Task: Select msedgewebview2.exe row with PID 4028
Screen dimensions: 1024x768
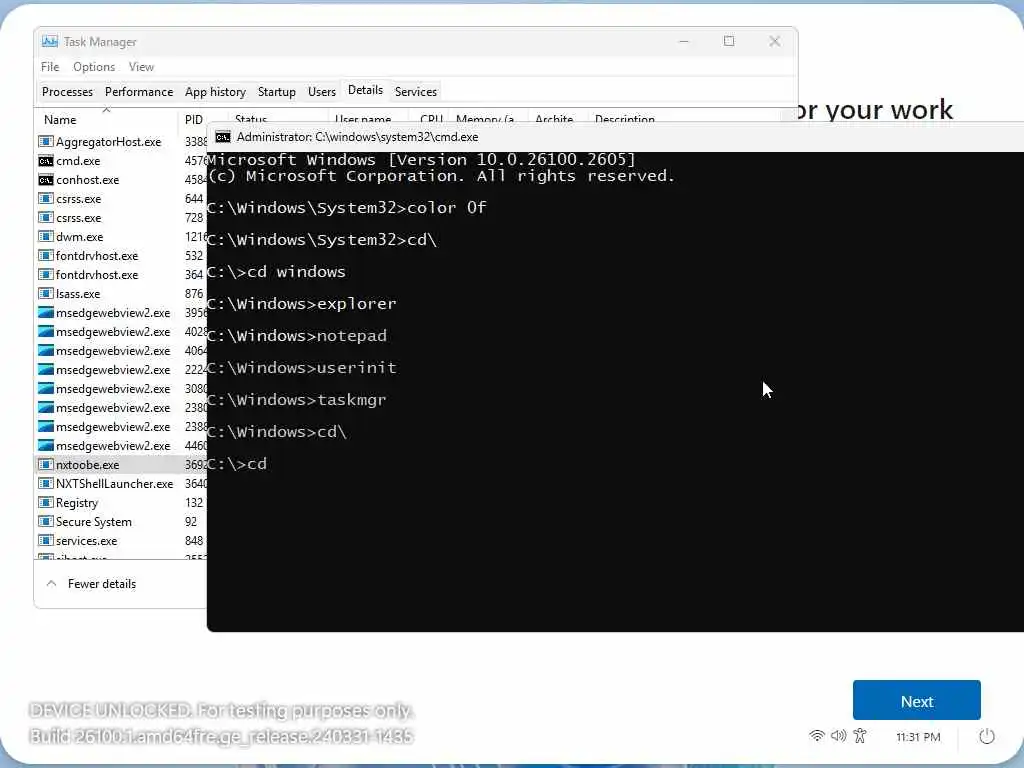Action: [121, 332]
